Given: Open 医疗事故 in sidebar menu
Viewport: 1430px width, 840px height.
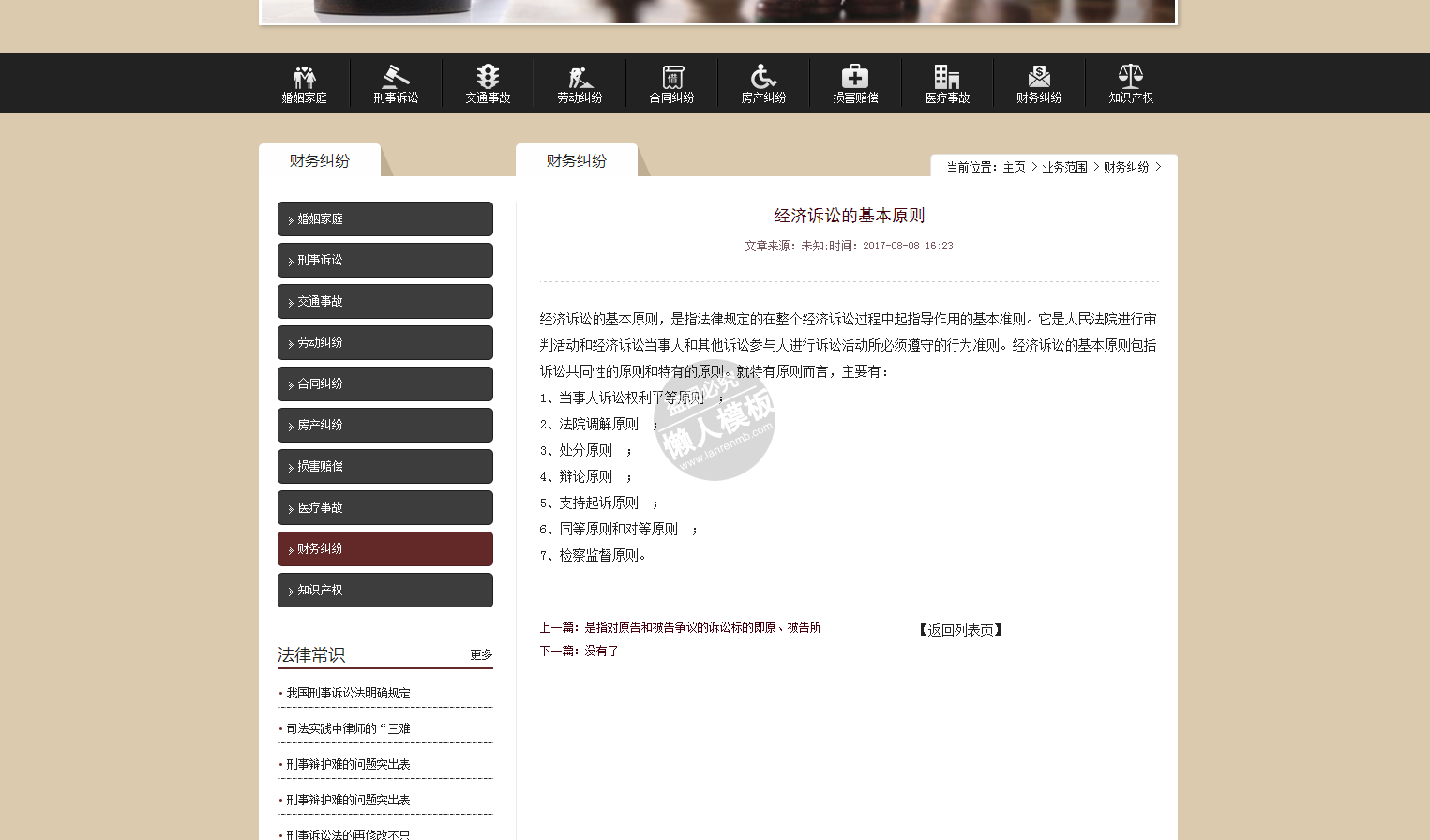Looking at the screenshot, I should [x=384, y=508].
